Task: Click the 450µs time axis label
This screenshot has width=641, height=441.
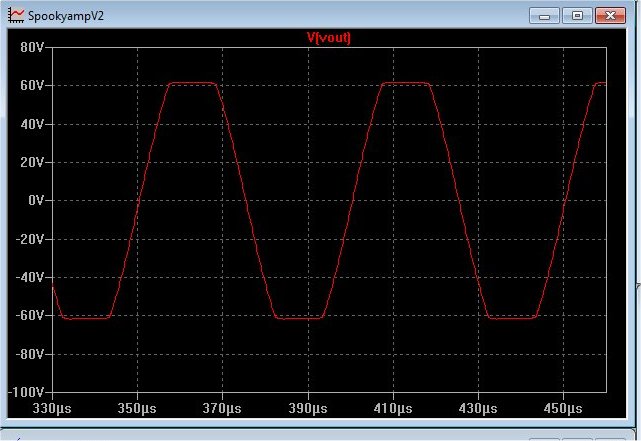Action: click(x=563, y=408)
